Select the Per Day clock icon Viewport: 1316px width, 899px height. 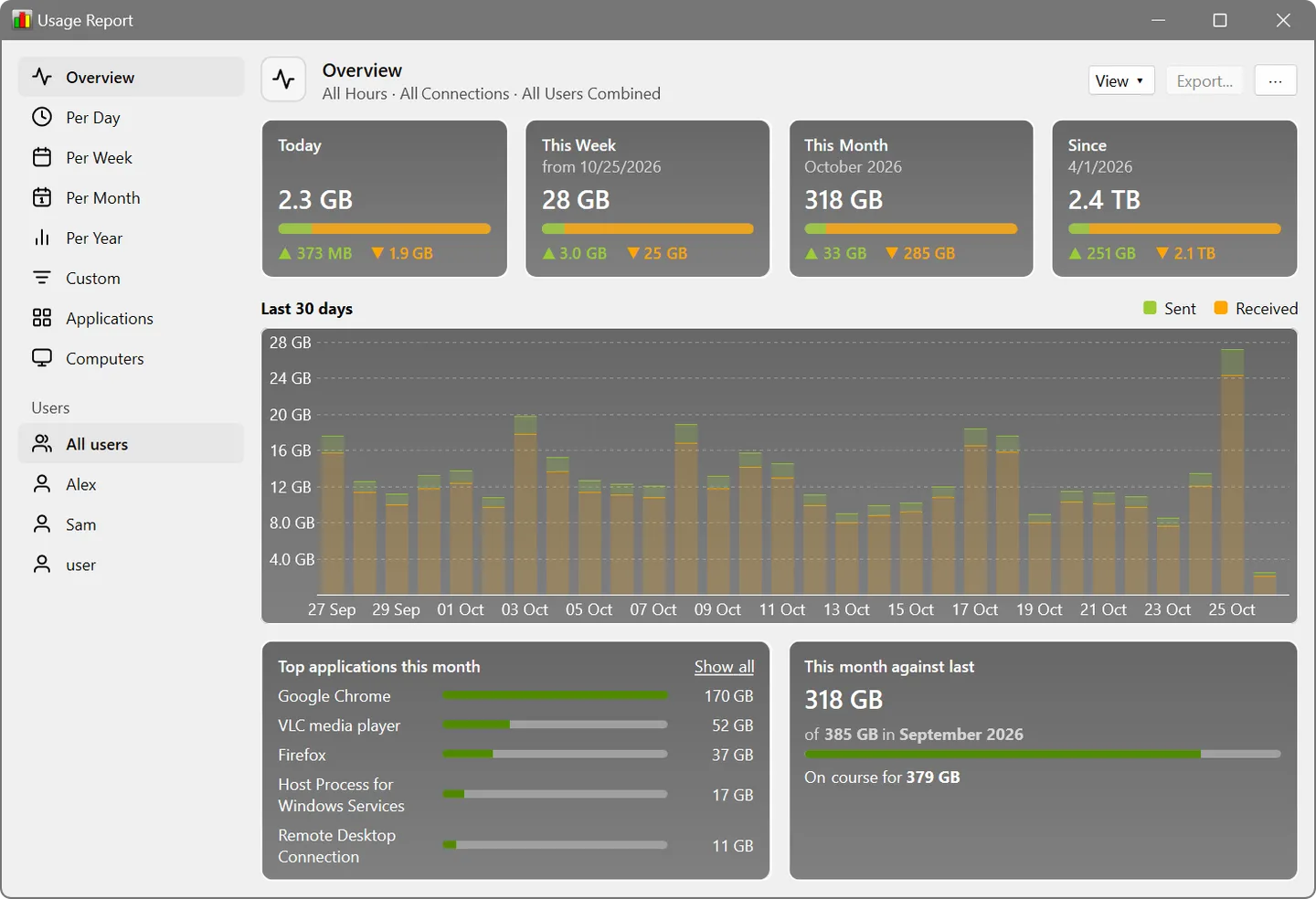[x=42, y=117]
